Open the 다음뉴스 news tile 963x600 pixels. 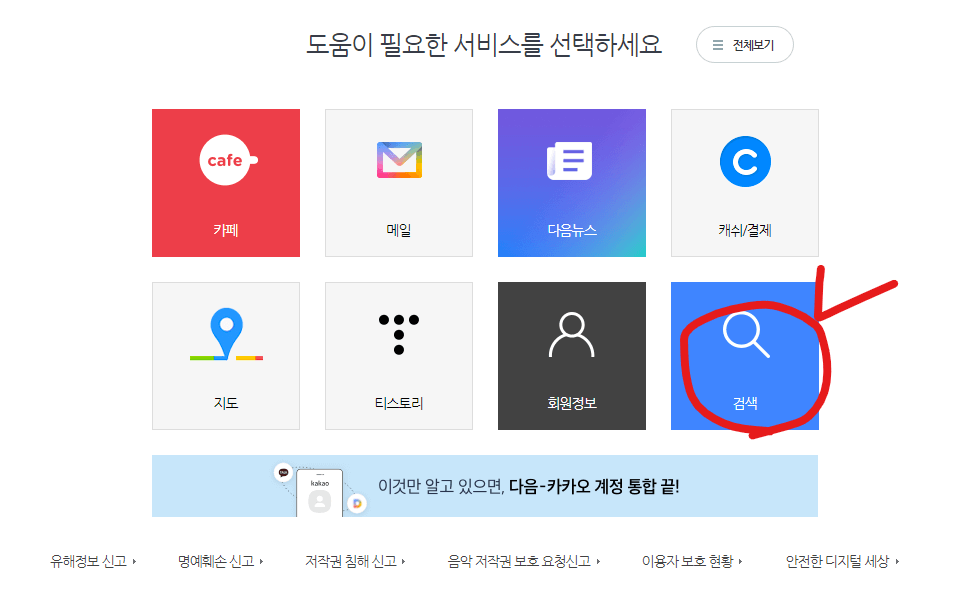(x=572, y=183)
